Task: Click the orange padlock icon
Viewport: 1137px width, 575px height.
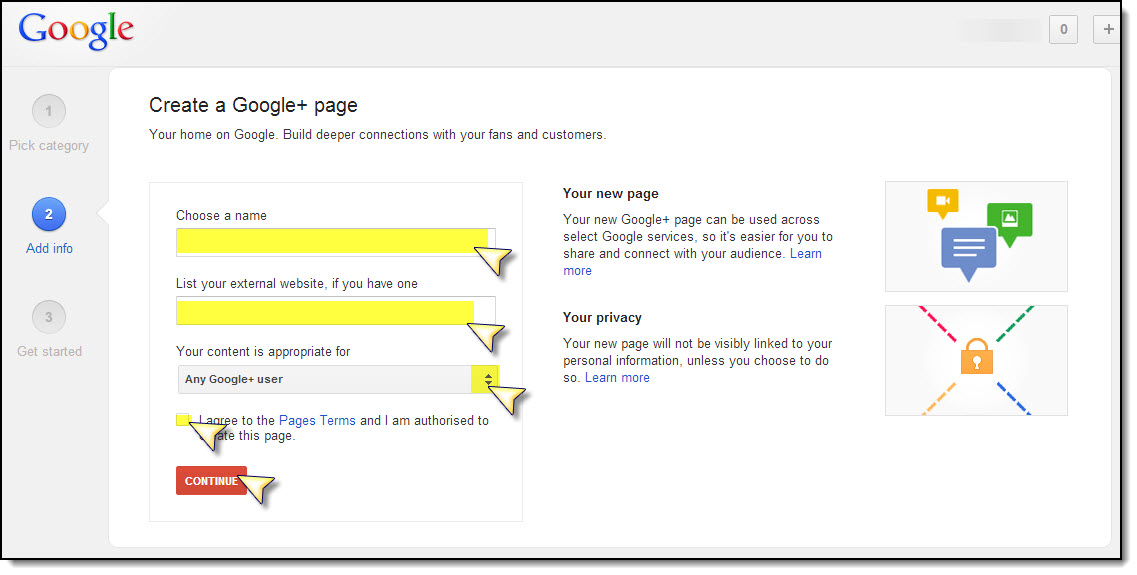Action: 976,357
